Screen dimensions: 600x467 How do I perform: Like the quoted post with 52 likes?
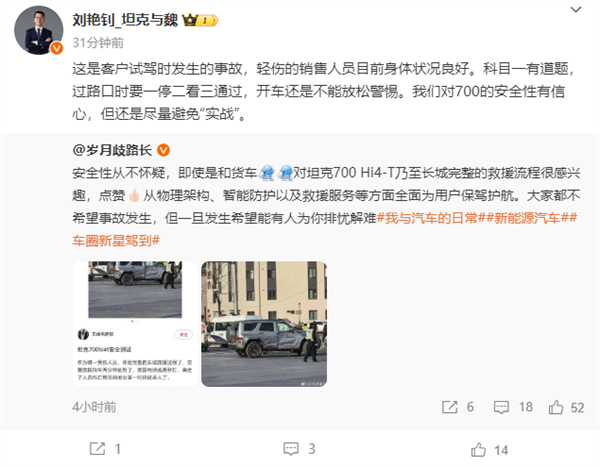coord(566,407)
